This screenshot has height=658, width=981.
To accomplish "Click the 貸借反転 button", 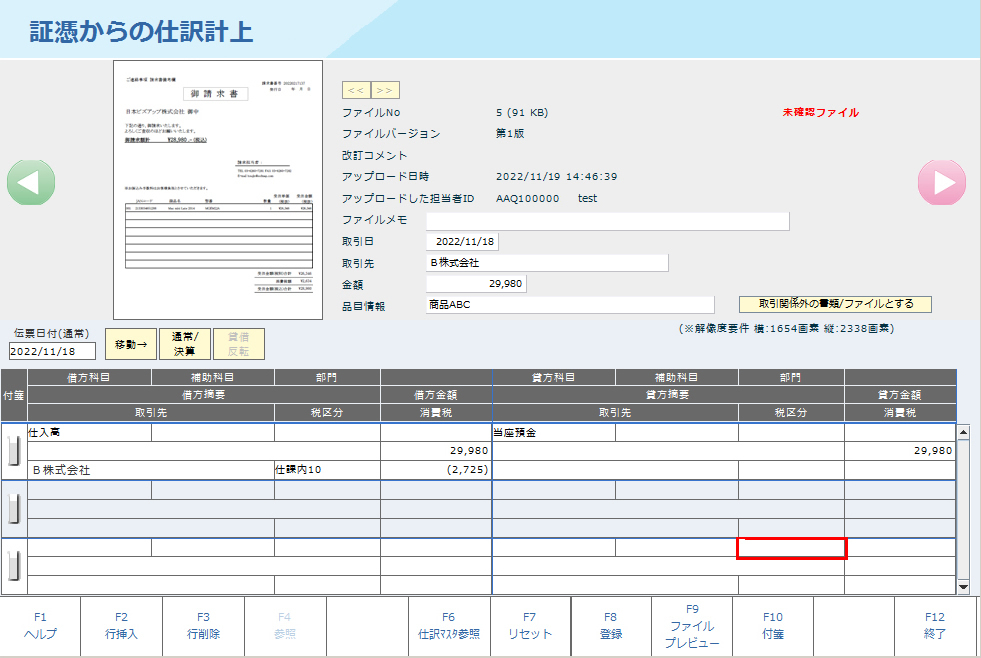I will pos(238,344).
